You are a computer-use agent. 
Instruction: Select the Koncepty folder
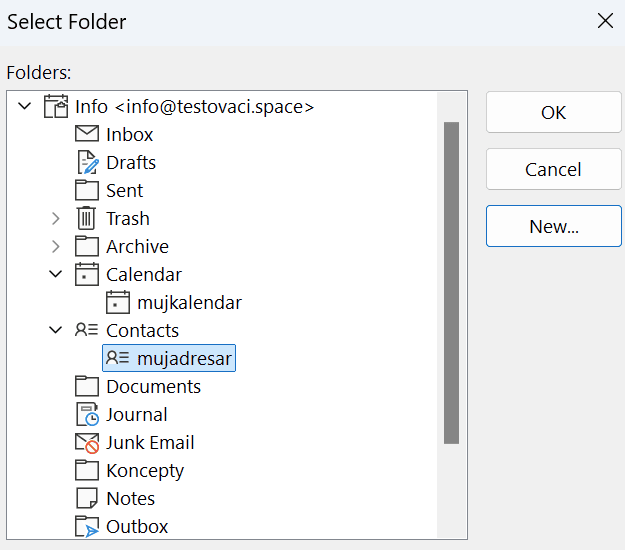pos(145,471)
